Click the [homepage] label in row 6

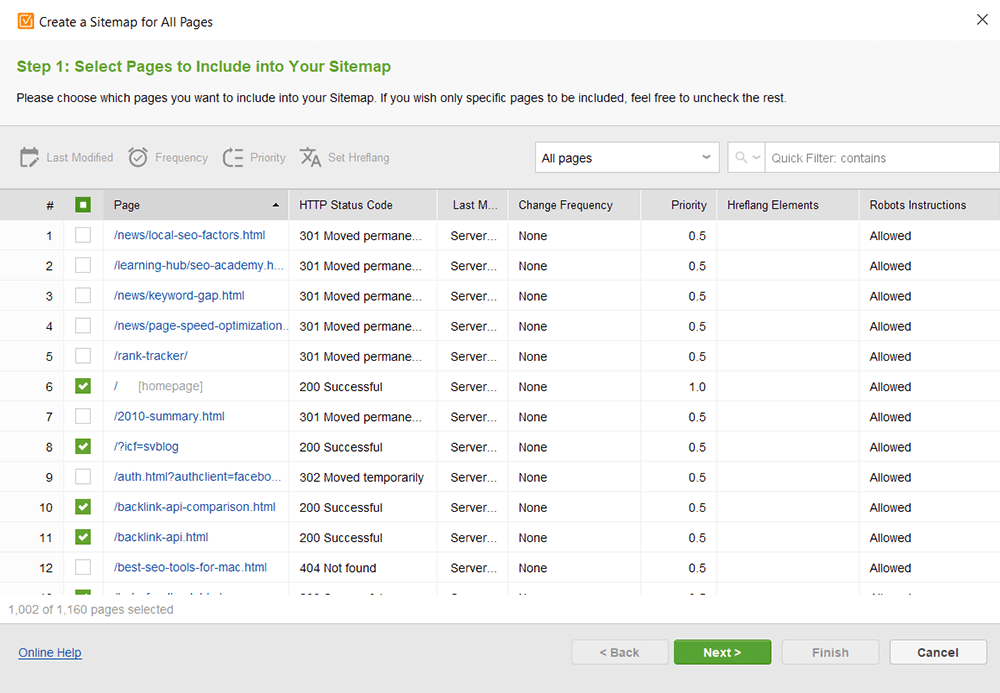170,386
